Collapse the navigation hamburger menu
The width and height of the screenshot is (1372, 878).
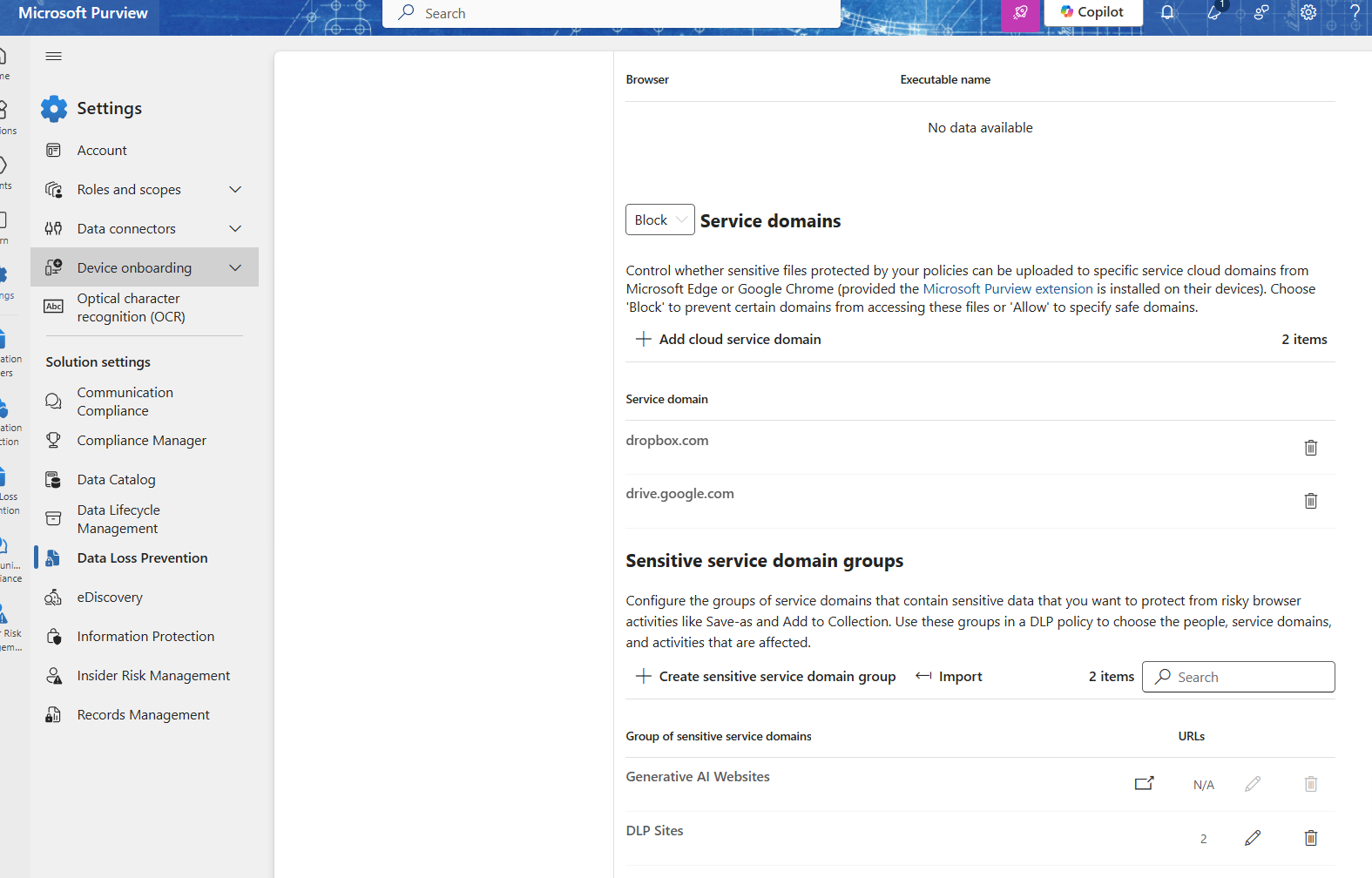point(53,57)
